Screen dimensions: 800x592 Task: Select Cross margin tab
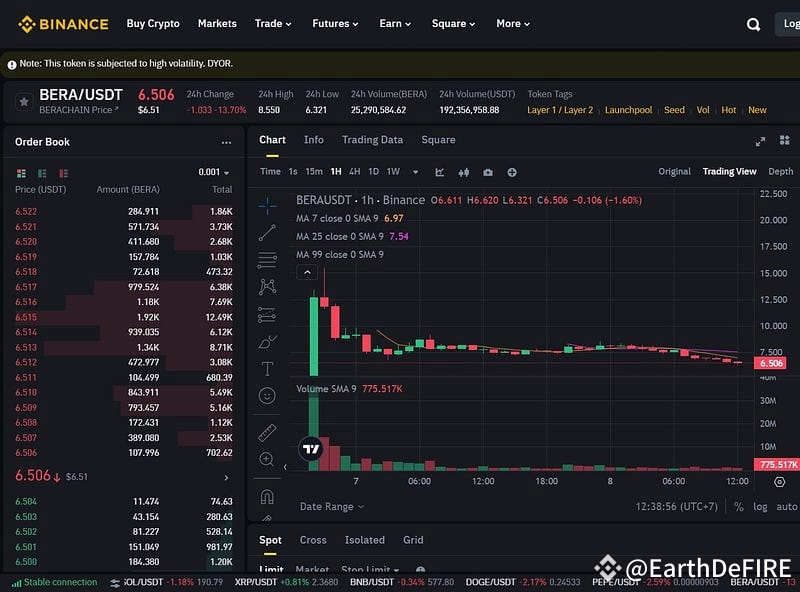click(x=313, y=540)
